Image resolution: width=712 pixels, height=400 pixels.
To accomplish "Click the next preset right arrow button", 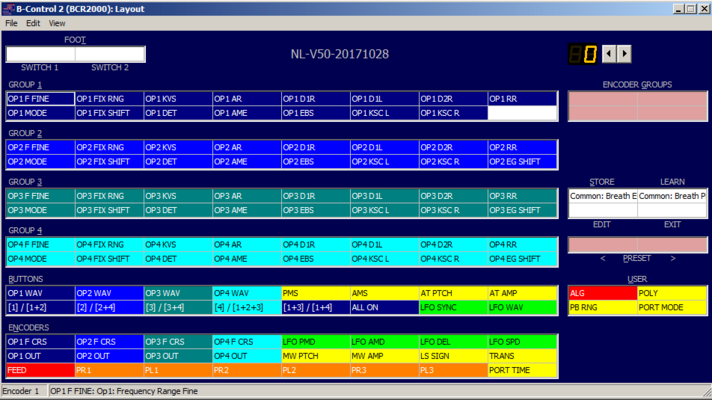I will click(624, 54).
